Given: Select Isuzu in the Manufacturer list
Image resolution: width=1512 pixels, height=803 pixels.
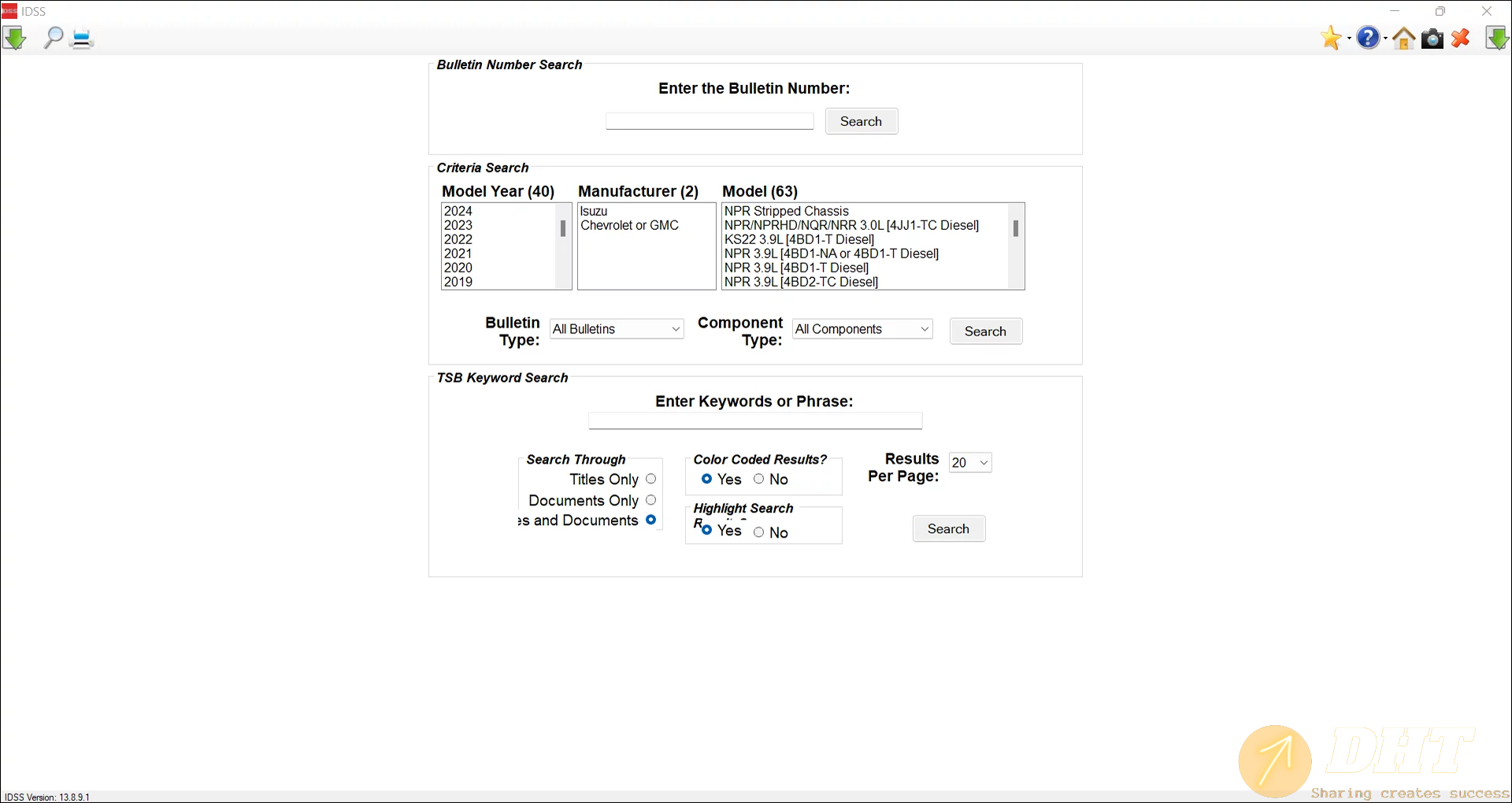Looking at the screenshot, I should click(x=595, y=211).
